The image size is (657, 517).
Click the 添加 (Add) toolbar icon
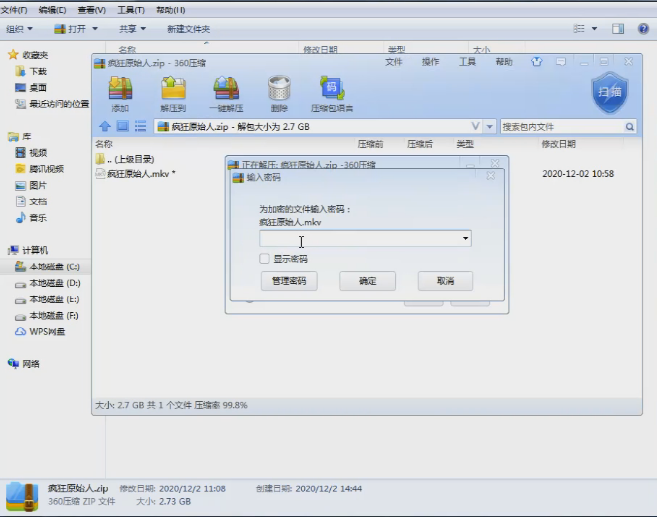(x=121, y=94)
